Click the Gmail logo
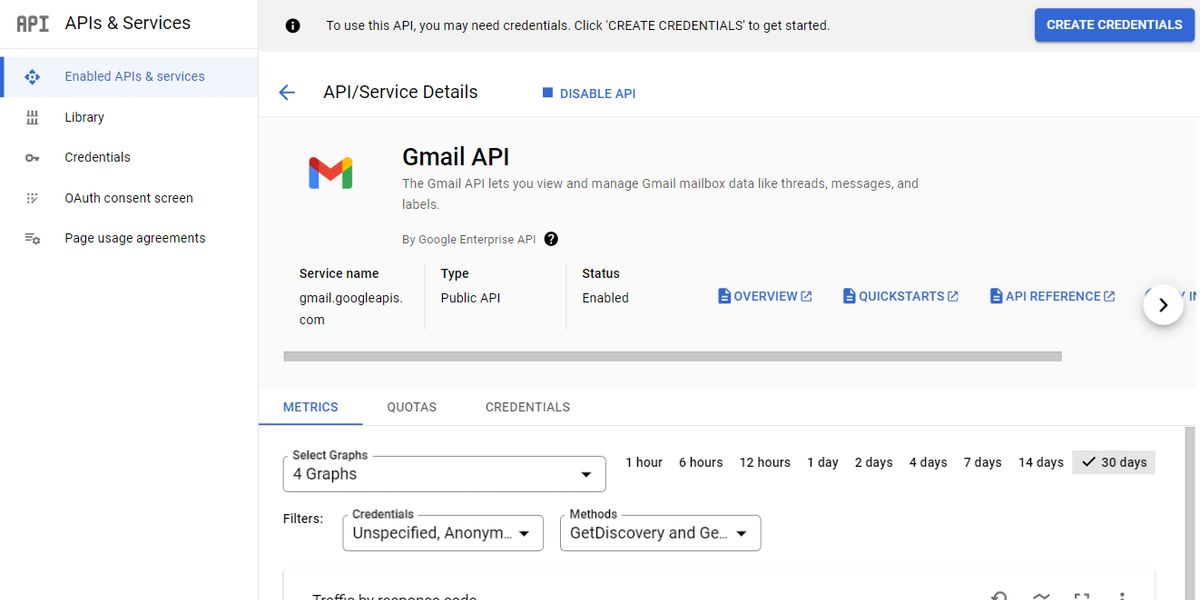The height and width of the screenshot is (600, 1200). coord(330,173)
